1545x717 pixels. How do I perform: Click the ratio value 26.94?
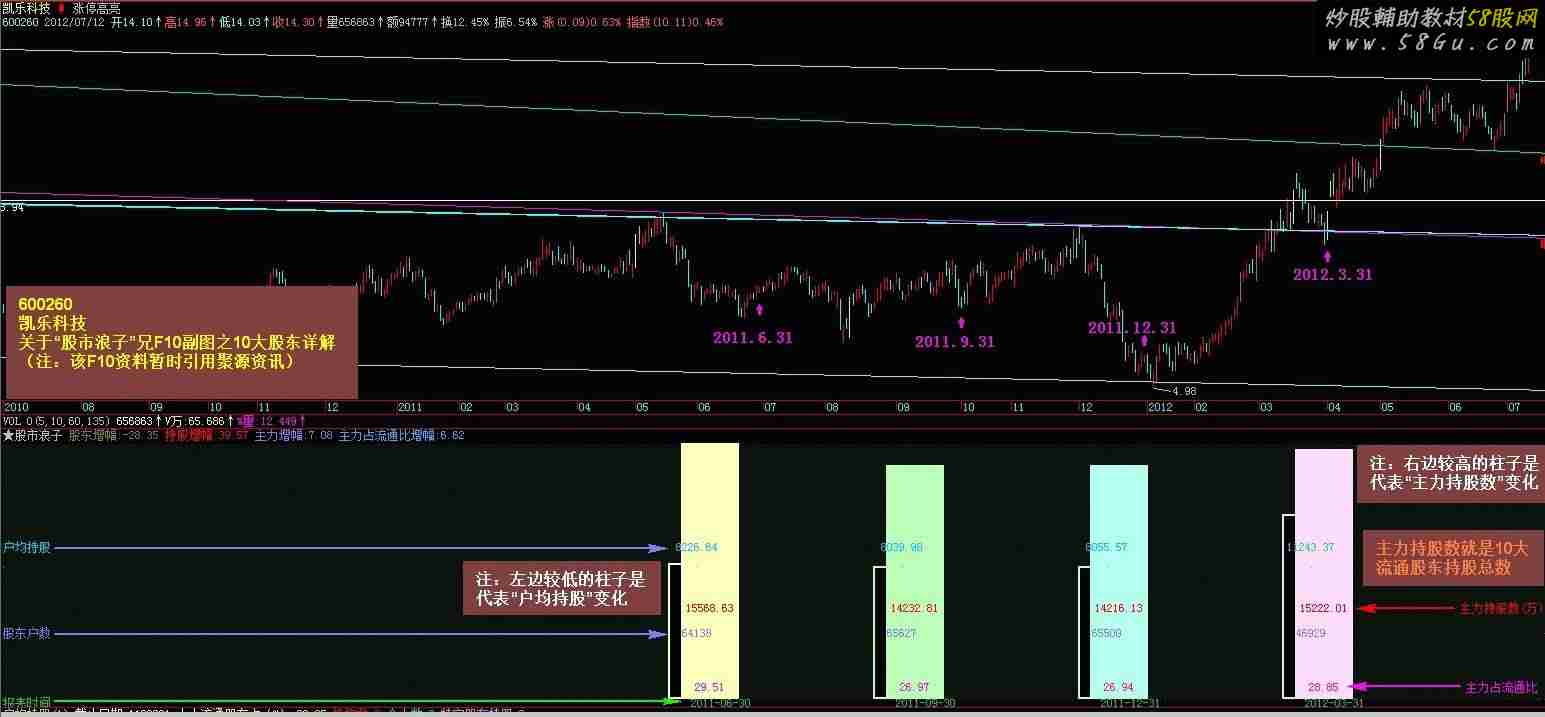pos(1119,687)
